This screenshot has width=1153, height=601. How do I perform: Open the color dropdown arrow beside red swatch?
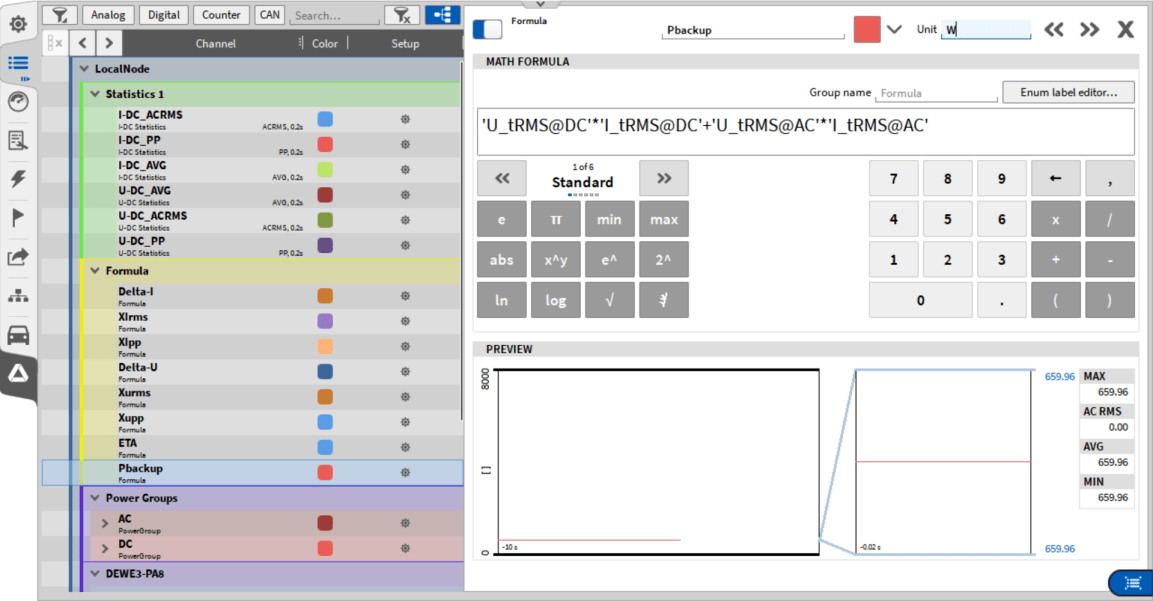point(894,30)
